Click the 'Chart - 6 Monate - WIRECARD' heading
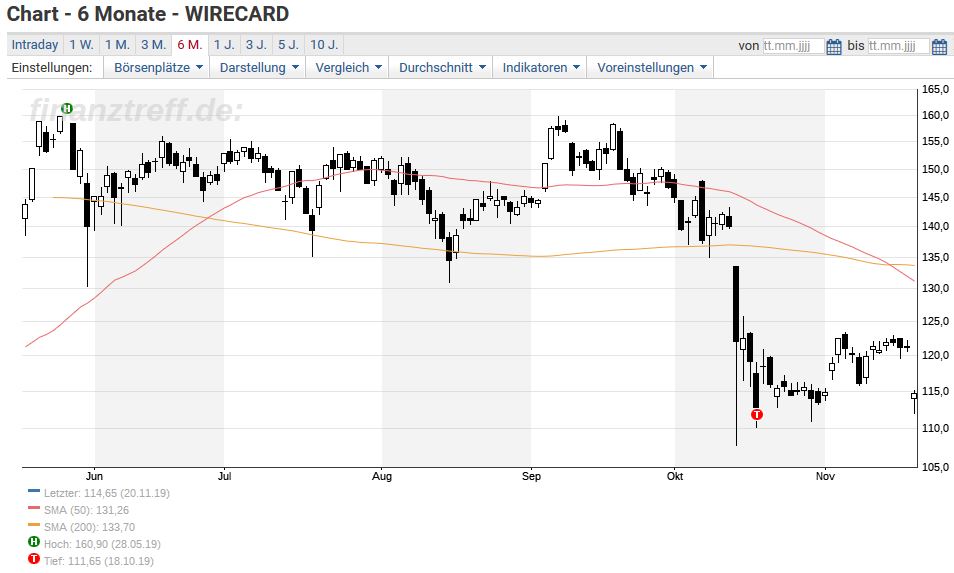 [148, 14]
